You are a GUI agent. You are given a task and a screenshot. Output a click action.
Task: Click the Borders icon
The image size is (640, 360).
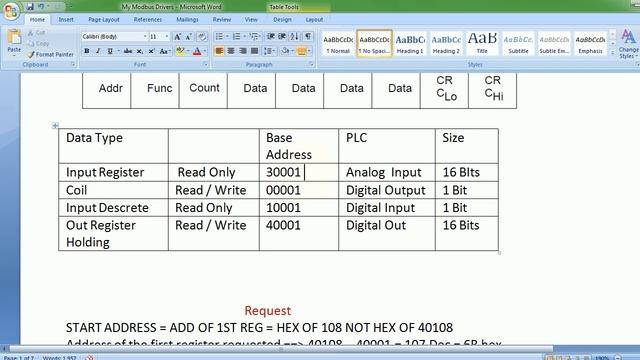[302, 51]
